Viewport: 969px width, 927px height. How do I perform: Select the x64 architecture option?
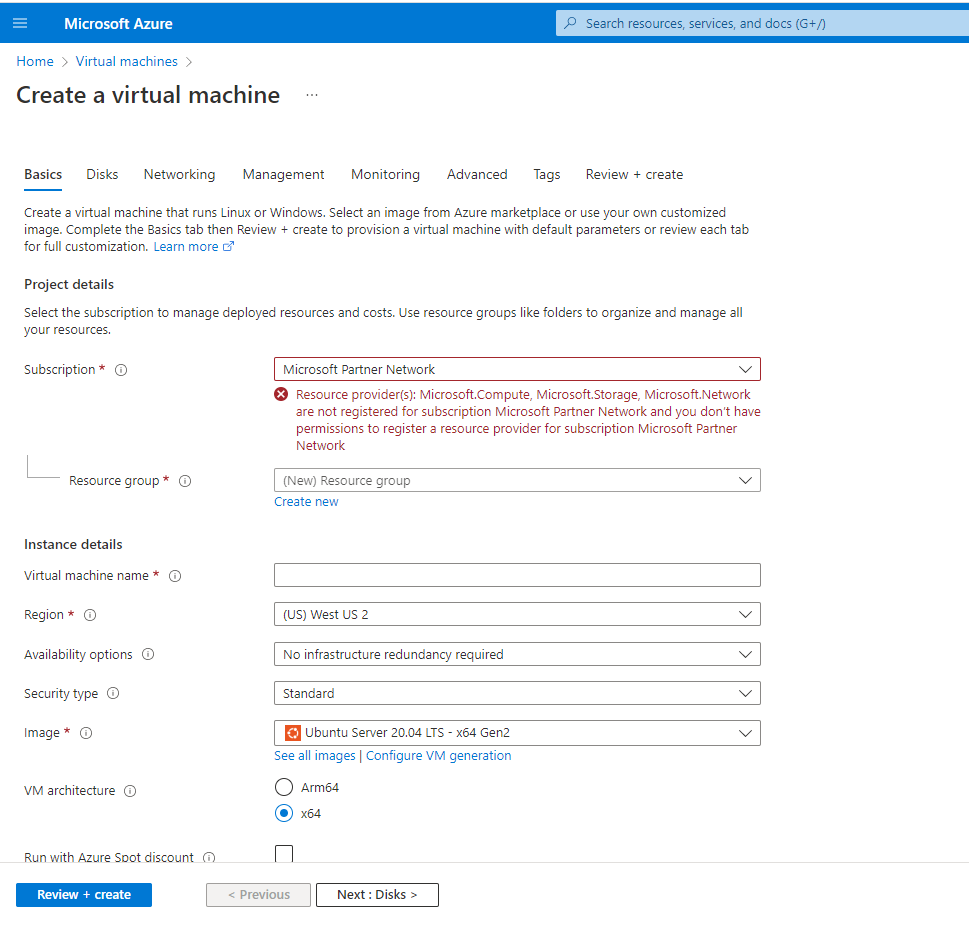click(x=284, y=813)
